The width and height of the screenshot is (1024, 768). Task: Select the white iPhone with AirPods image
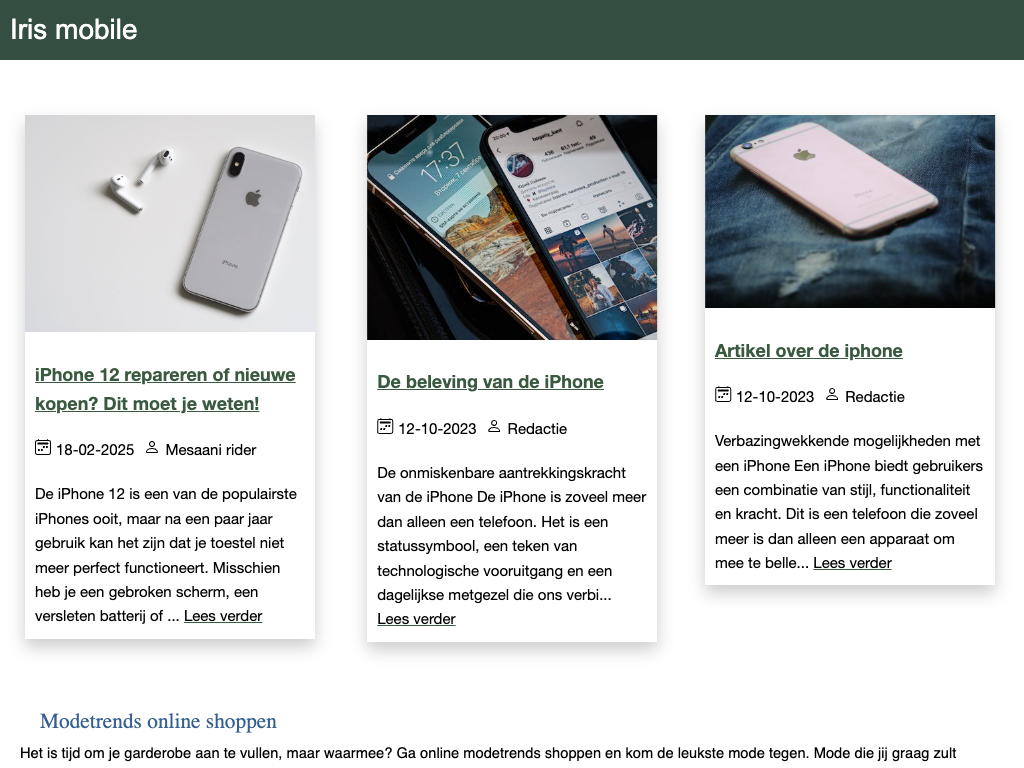170,223
